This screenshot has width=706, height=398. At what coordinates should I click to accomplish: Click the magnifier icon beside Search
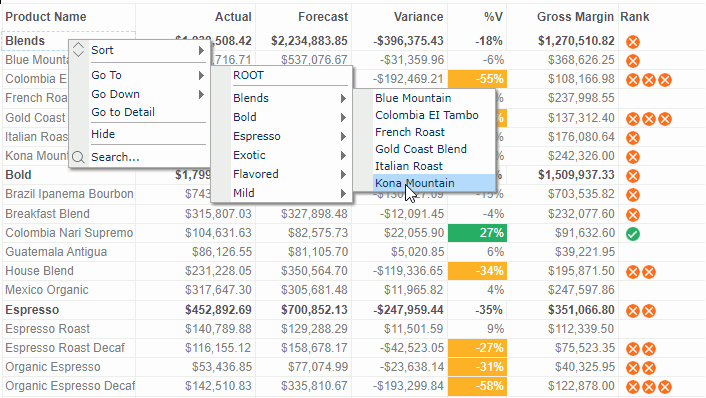(x=78, y=157)
